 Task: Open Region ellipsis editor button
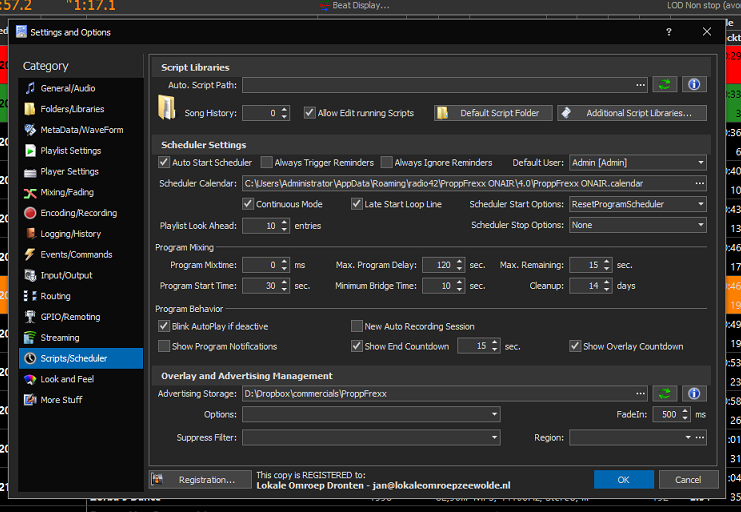700,438
